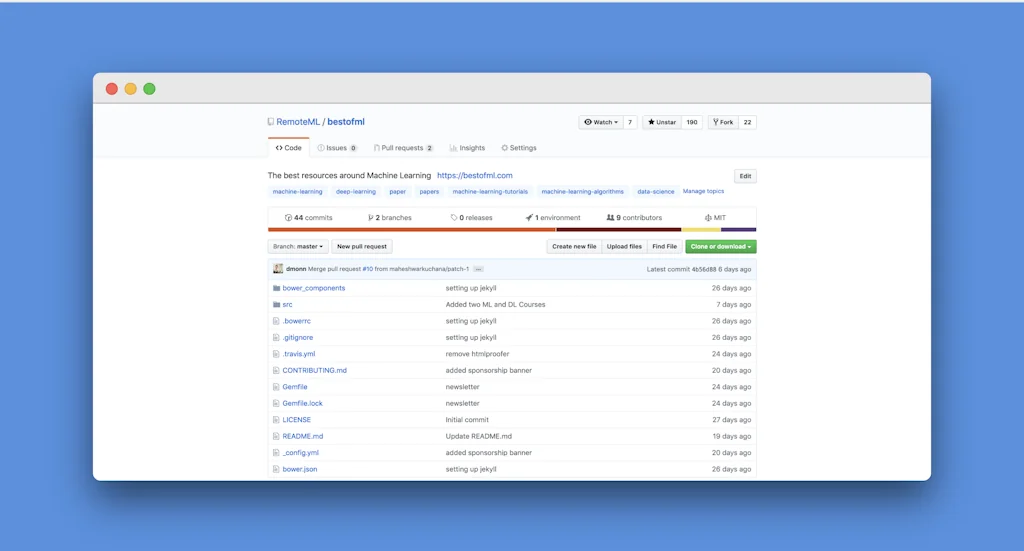Open the 'Added two ML and DL Courses' commit
The height and width of the screenshot is (551, 1024).
495,304
